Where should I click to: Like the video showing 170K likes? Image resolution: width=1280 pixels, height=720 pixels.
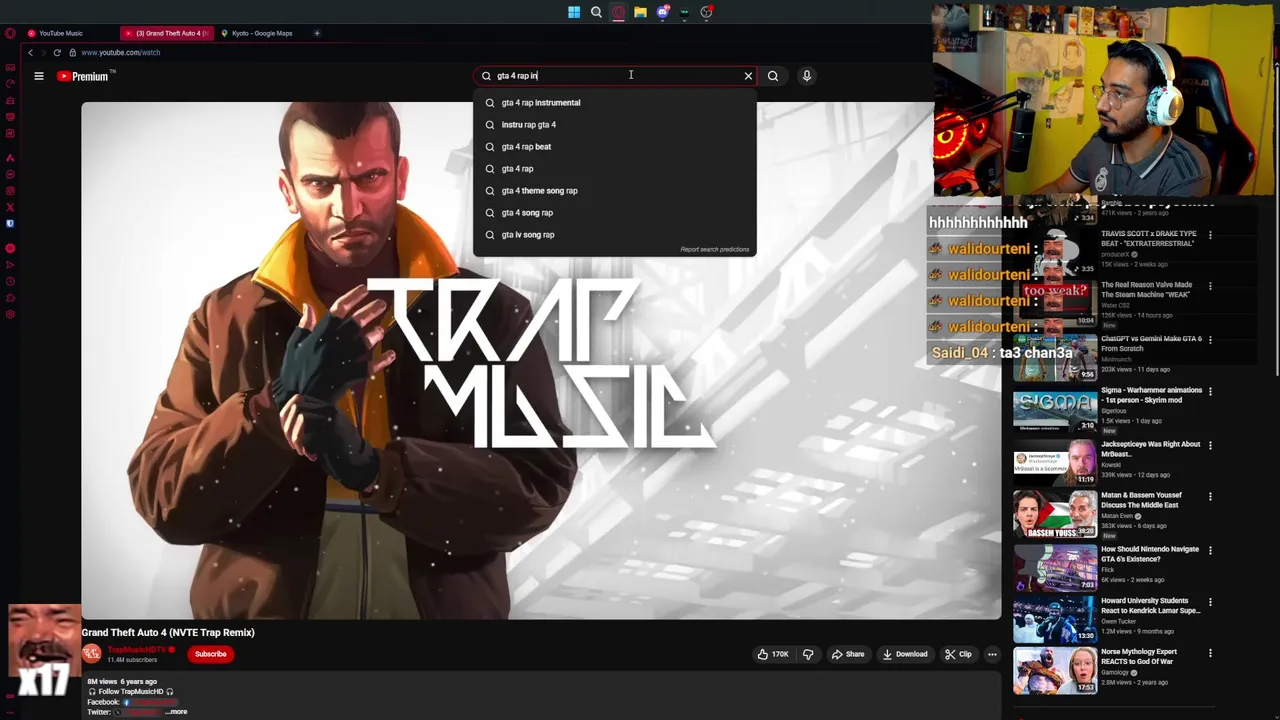(773, 654)
